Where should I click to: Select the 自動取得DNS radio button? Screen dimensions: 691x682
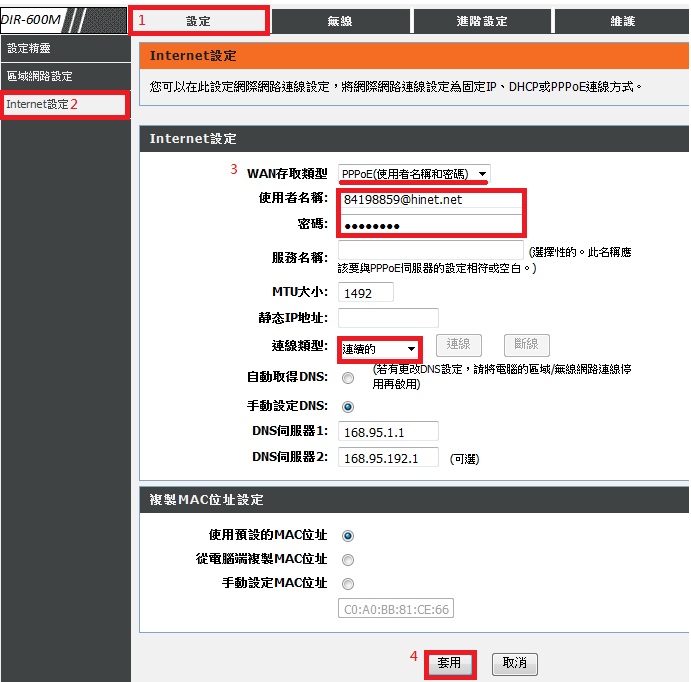[x=348, y=378]
